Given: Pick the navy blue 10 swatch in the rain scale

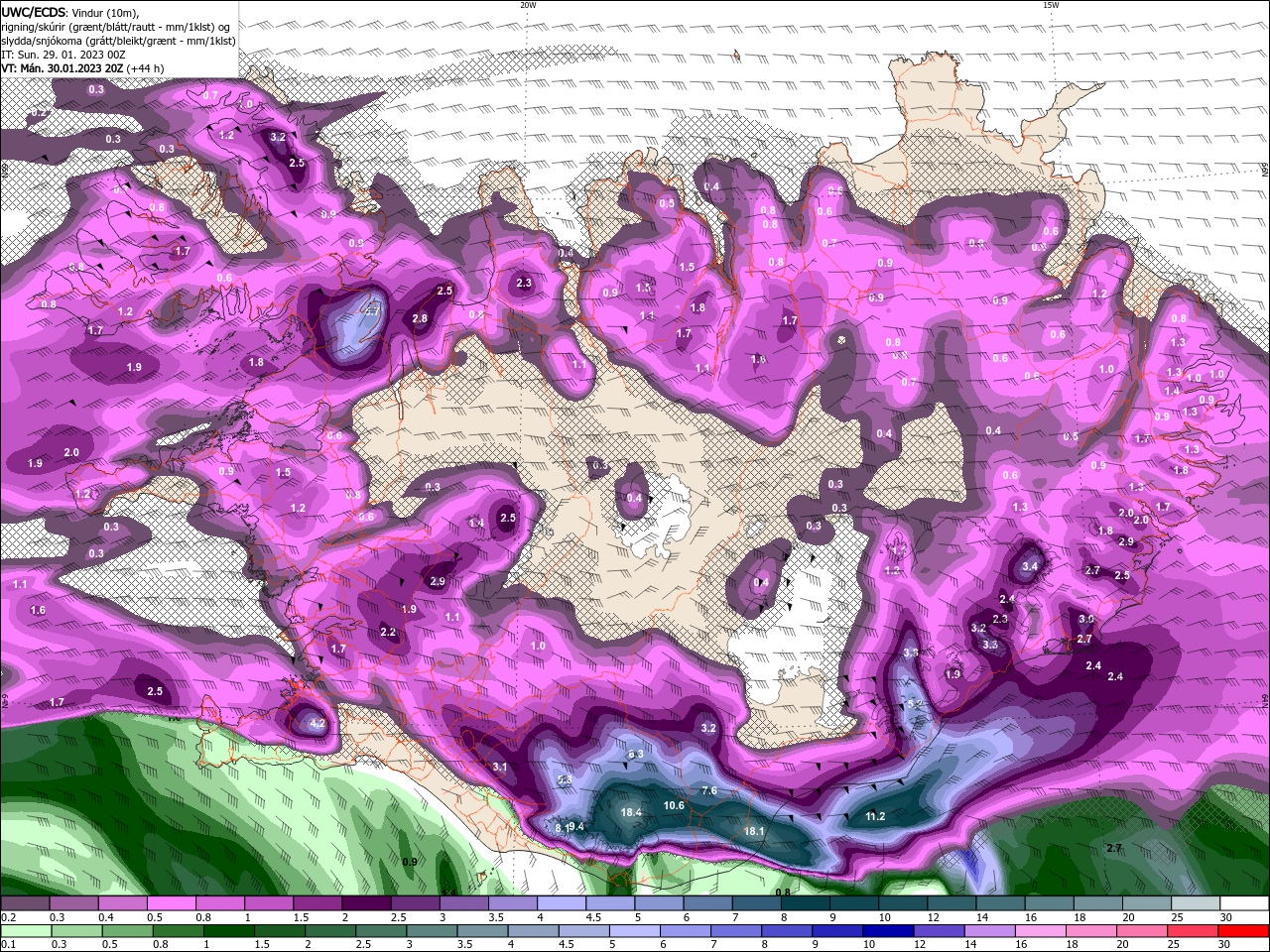Looking at the screenshot, I should pos(887,931).
